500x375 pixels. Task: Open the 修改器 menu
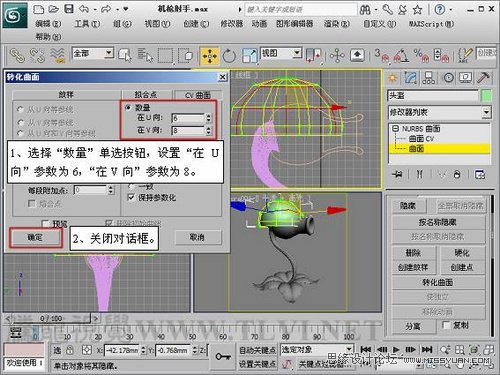(232, 24)
